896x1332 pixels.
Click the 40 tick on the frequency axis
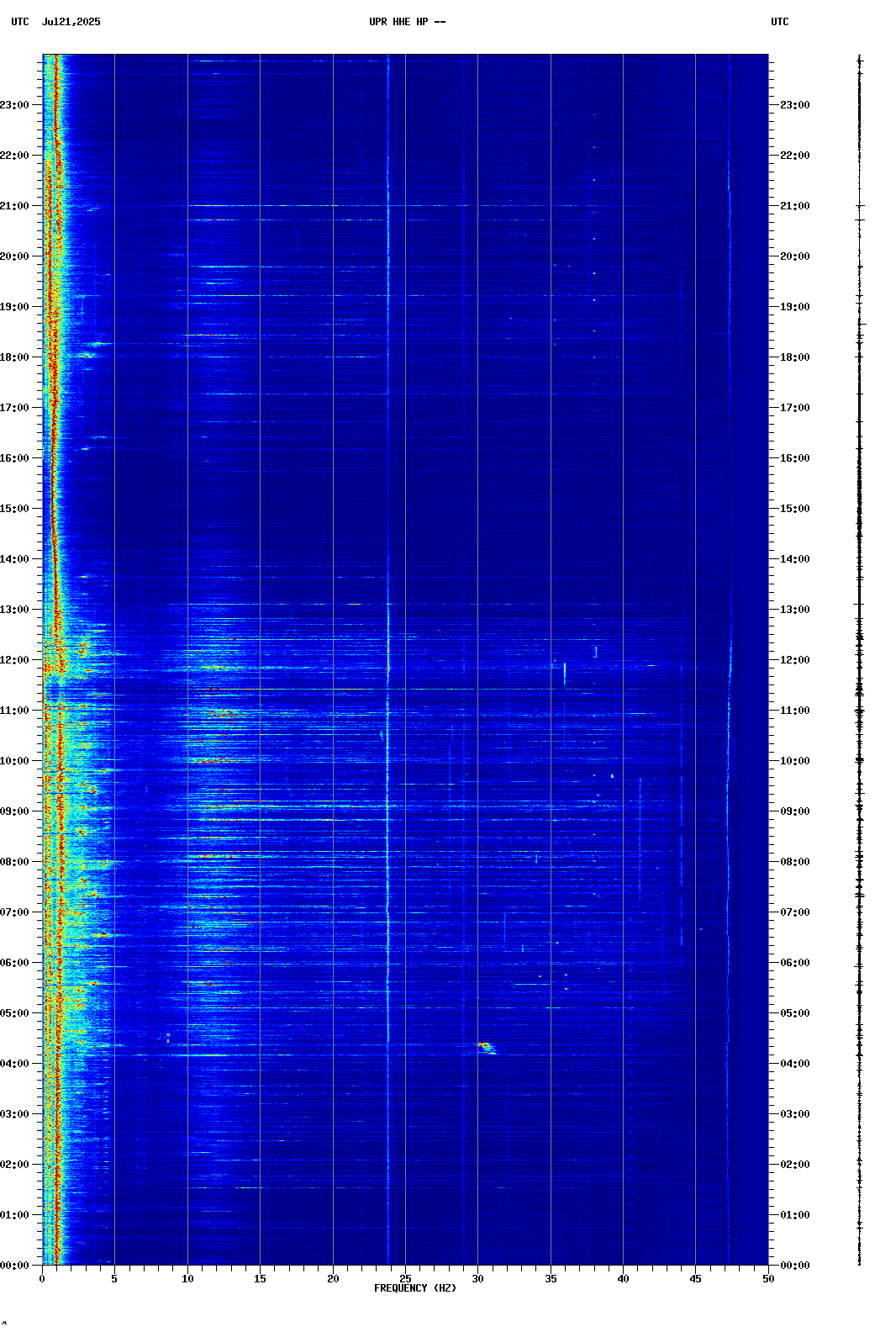pos(623,1279)
